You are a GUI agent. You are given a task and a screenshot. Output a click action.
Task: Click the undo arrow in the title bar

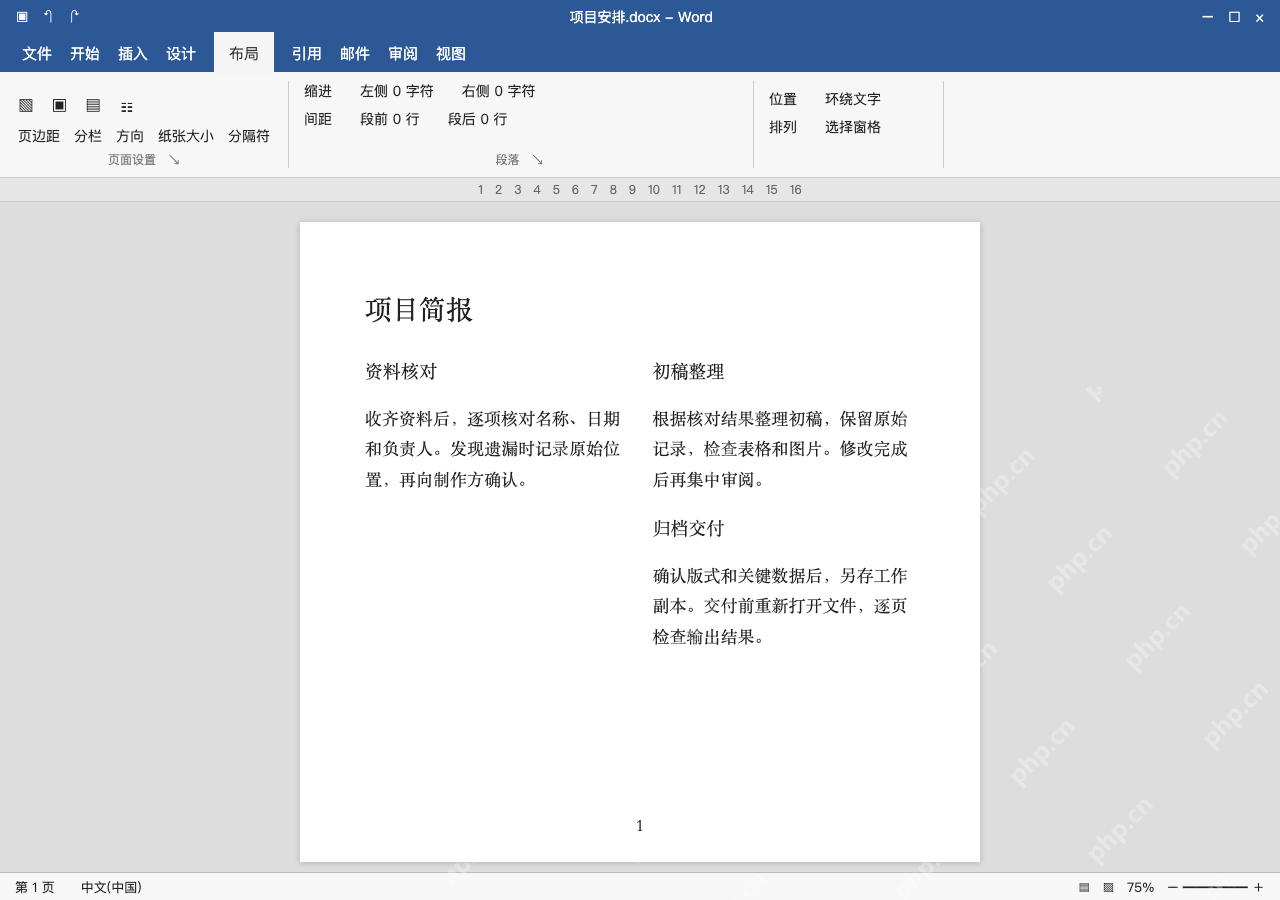click(48, 16)
